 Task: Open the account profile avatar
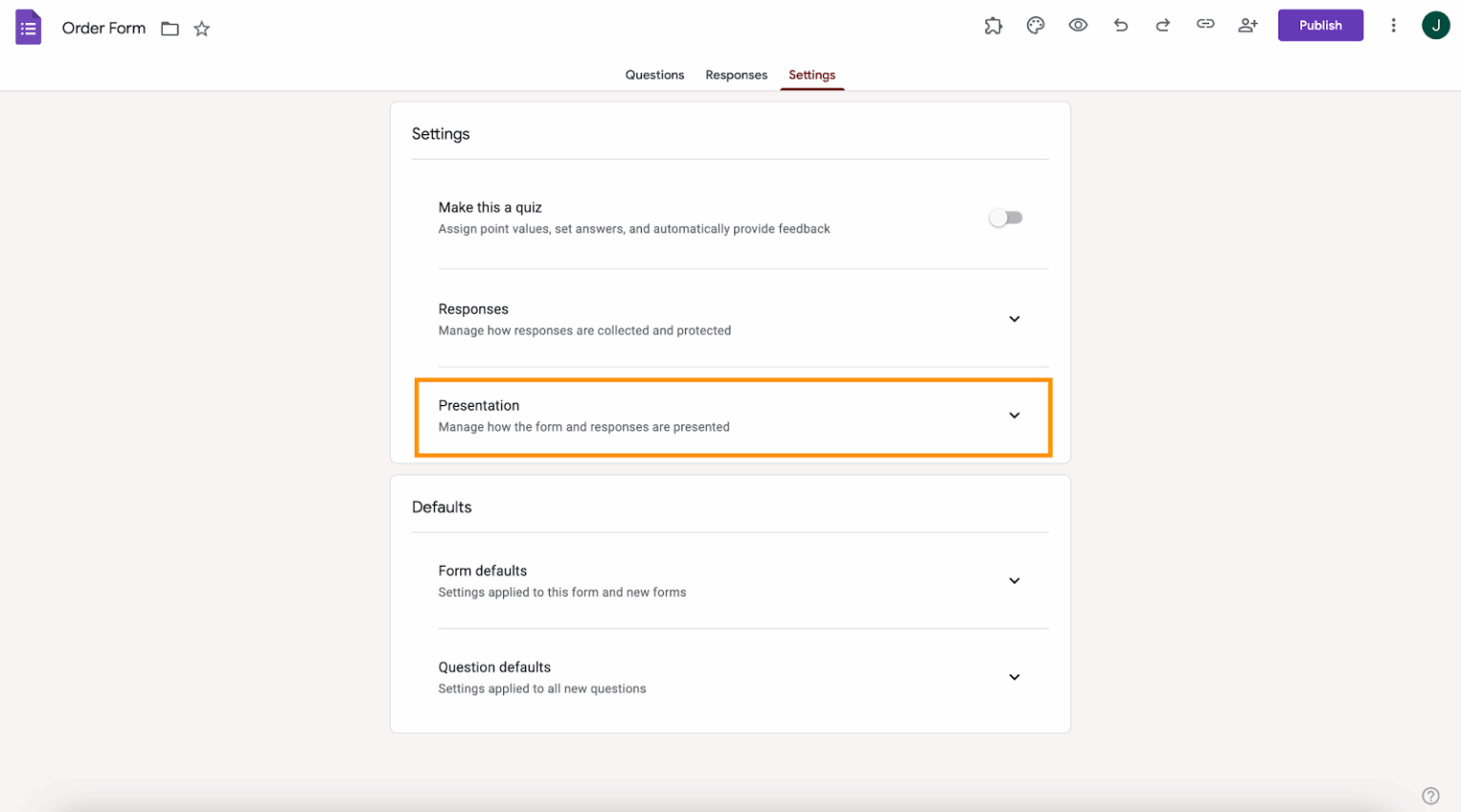click(1436, 25)
